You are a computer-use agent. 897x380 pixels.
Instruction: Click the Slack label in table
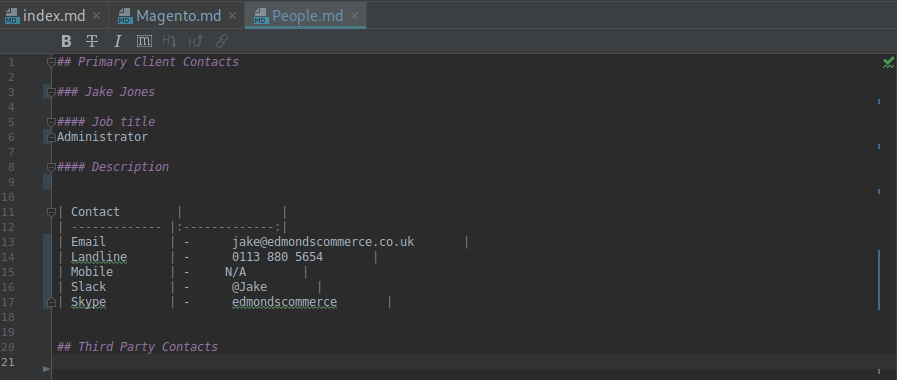point(89,287)
